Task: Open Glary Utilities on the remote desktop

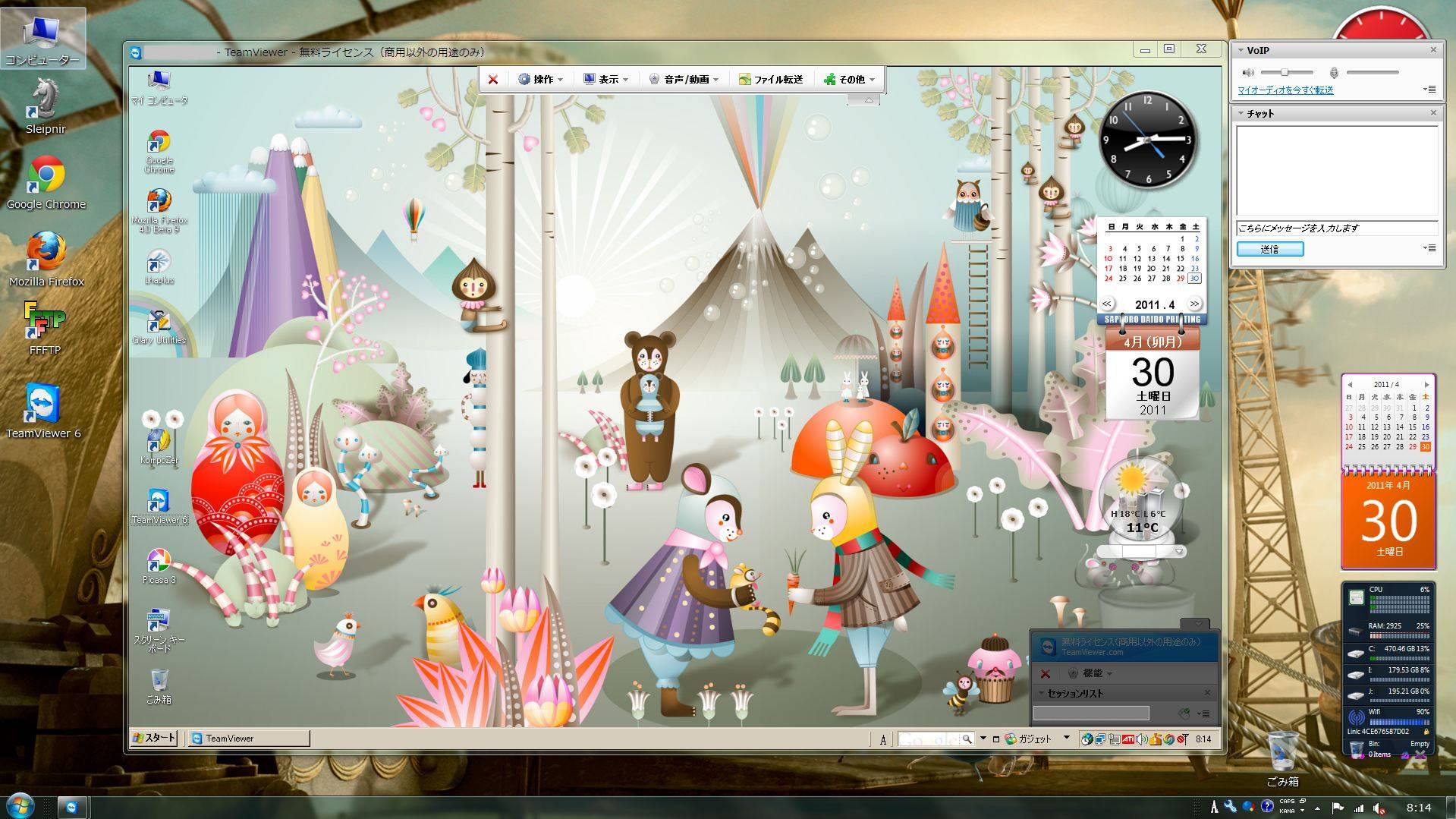Action: [159, 327]
